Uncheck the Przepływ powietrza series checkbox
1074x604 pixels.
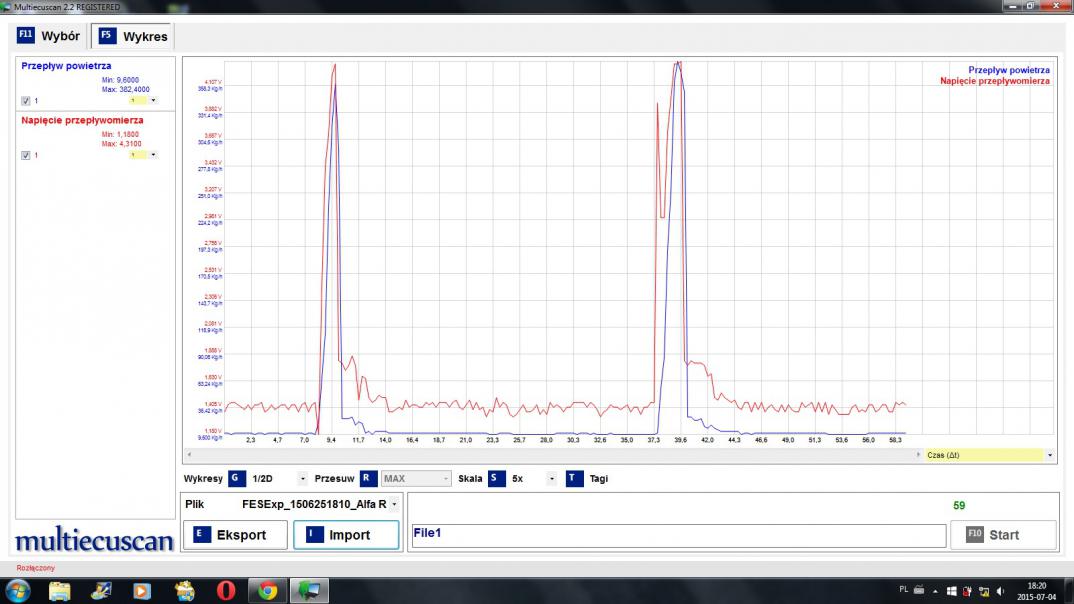click(26, 101)
